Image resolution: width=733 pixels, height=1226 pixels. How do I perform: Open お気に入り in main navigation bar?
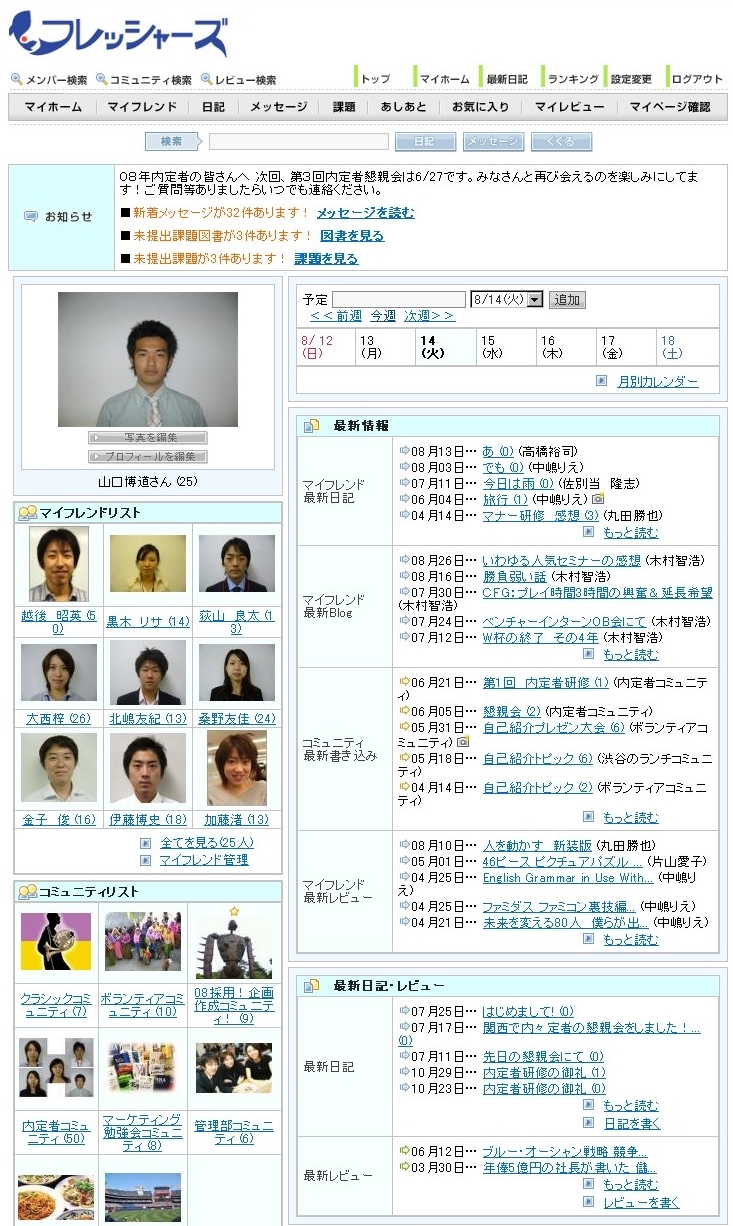pos(480,107)
